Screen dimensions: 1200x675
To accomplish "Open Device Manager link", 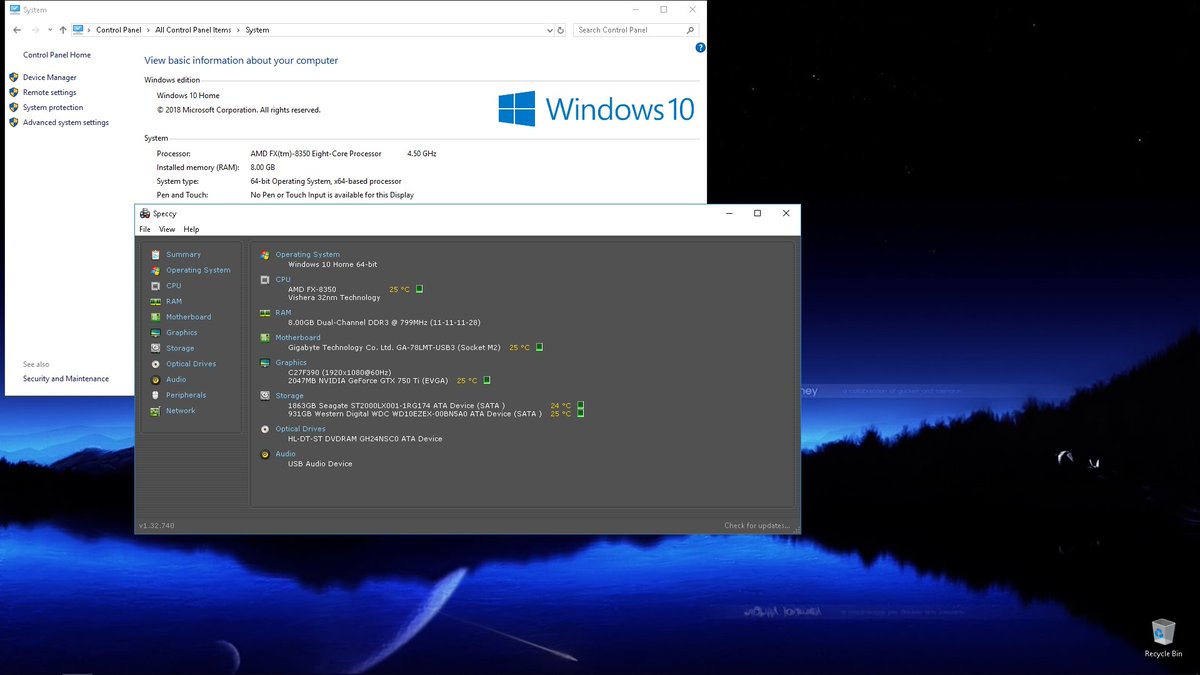I will (49, 77).
